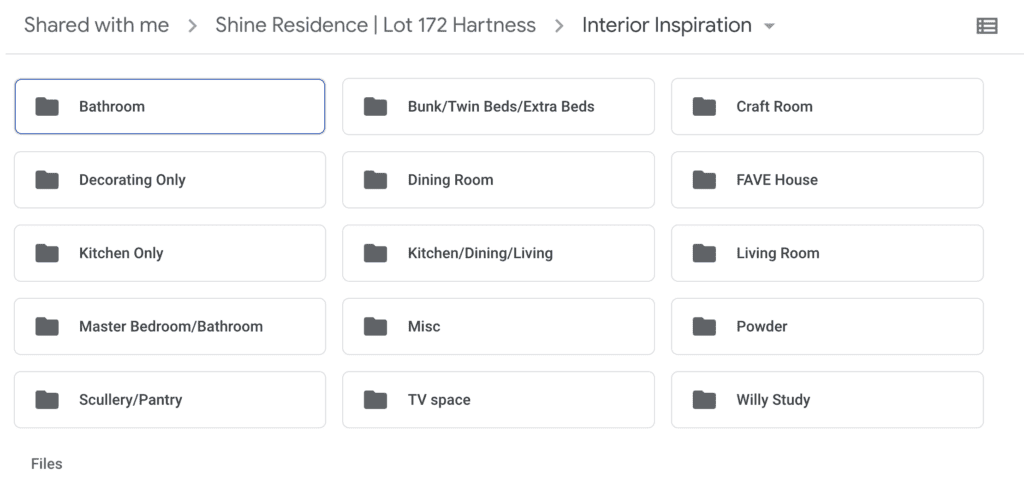Select the Decorating Only folder
Image resolution: width=1024 pixels, height=485 pixels.
pos(170,180)
